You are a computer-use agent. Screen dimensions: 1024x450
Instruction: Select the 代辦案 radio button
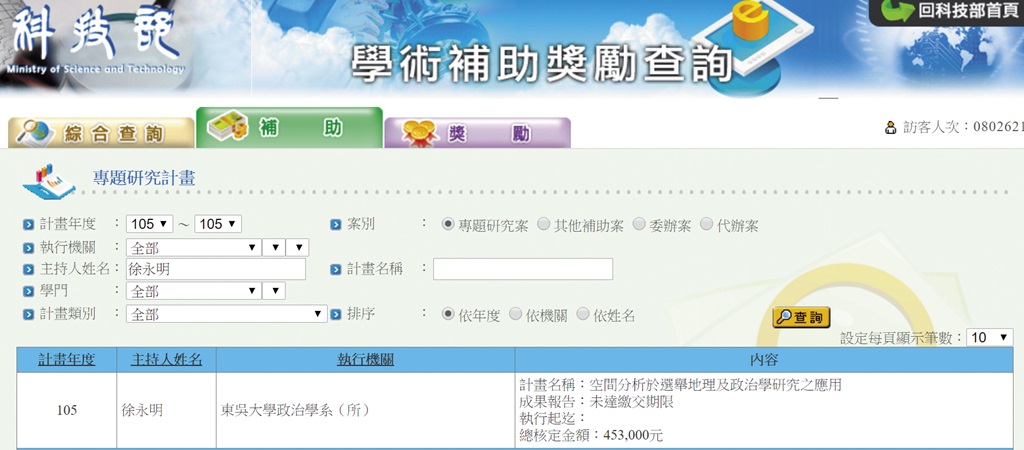pyautogui.click(x=706, y=224)
